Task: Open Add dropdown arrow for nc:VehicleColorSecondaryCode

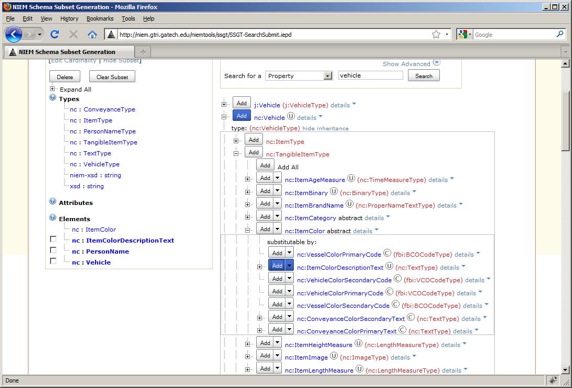Action: 289,278
